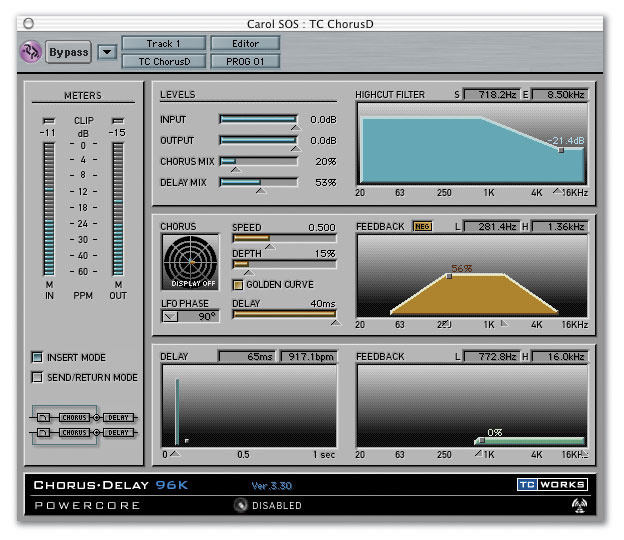Click the PowerCore disabled status icon
The image size is (624, 540).
[x=241, y=505]
